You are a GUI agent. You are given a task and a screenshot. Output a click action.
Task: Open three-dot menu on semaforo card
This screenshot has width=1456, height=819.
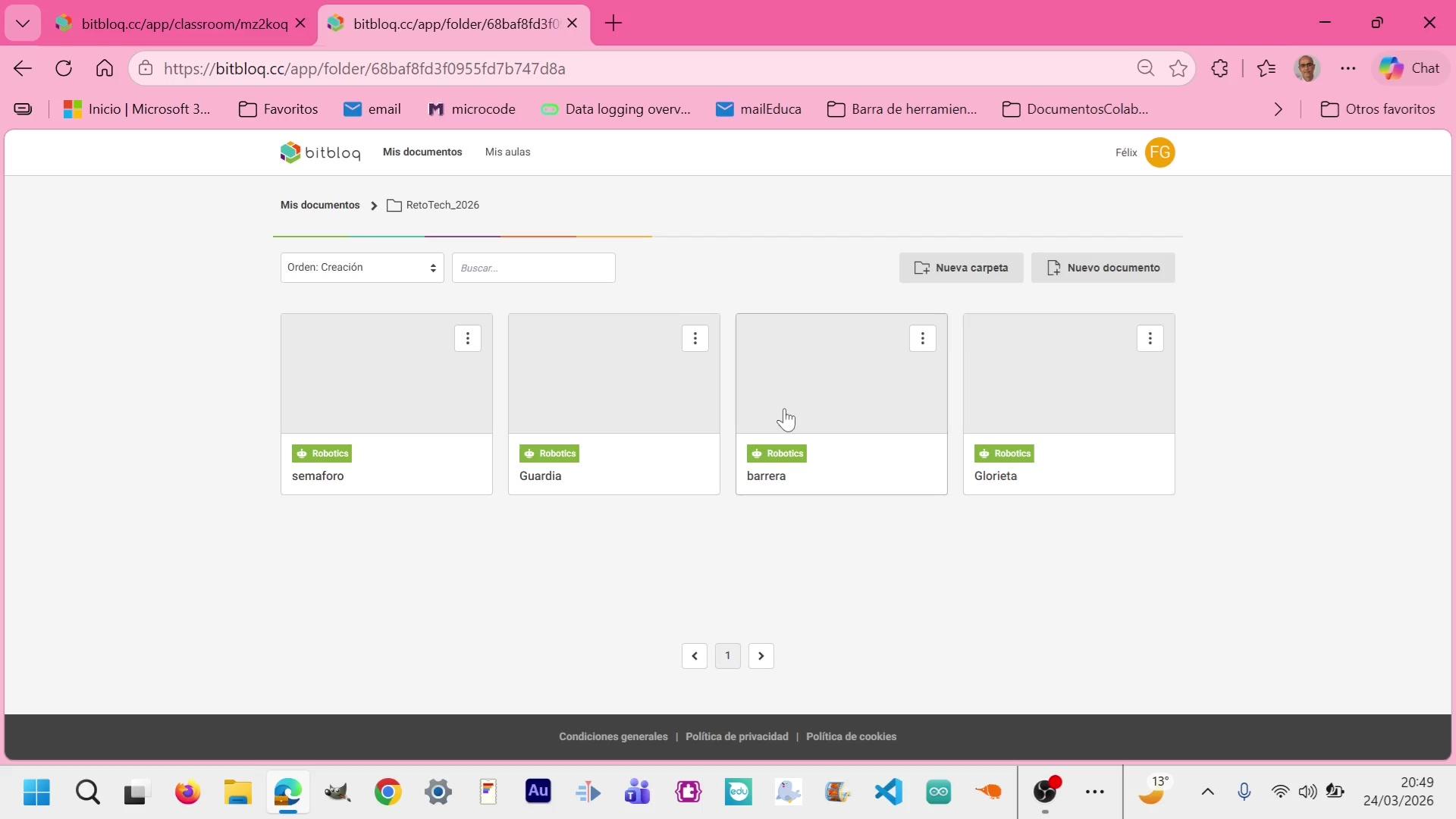pyautogui.click(x=467, y=338)
